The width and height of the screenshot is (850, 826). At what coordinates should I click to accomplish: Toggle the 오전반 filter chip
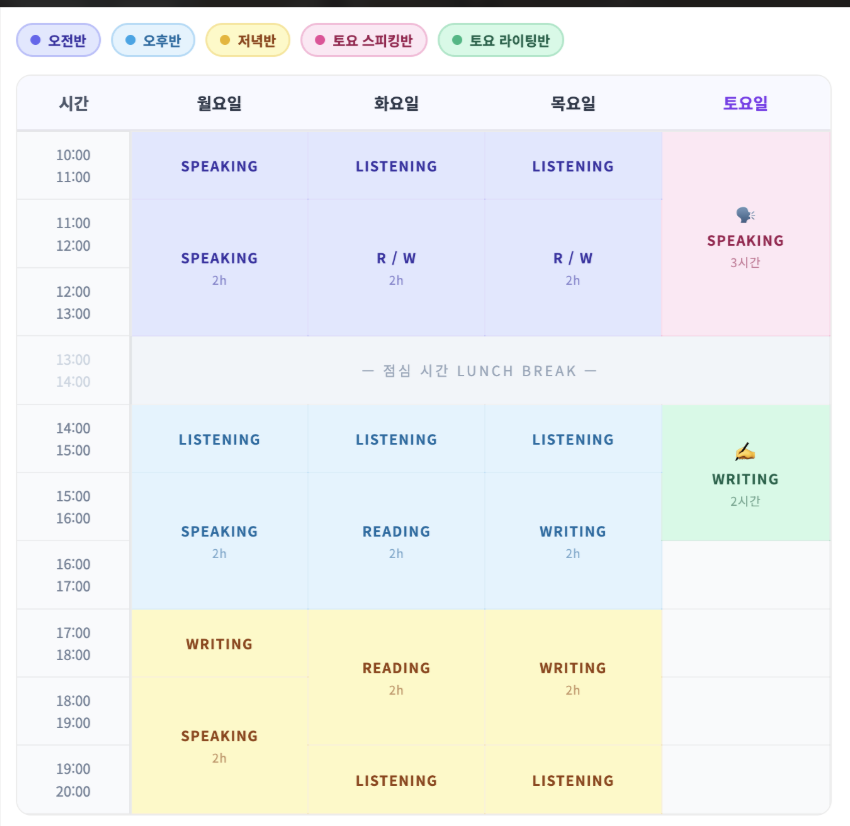pos(59,40)
